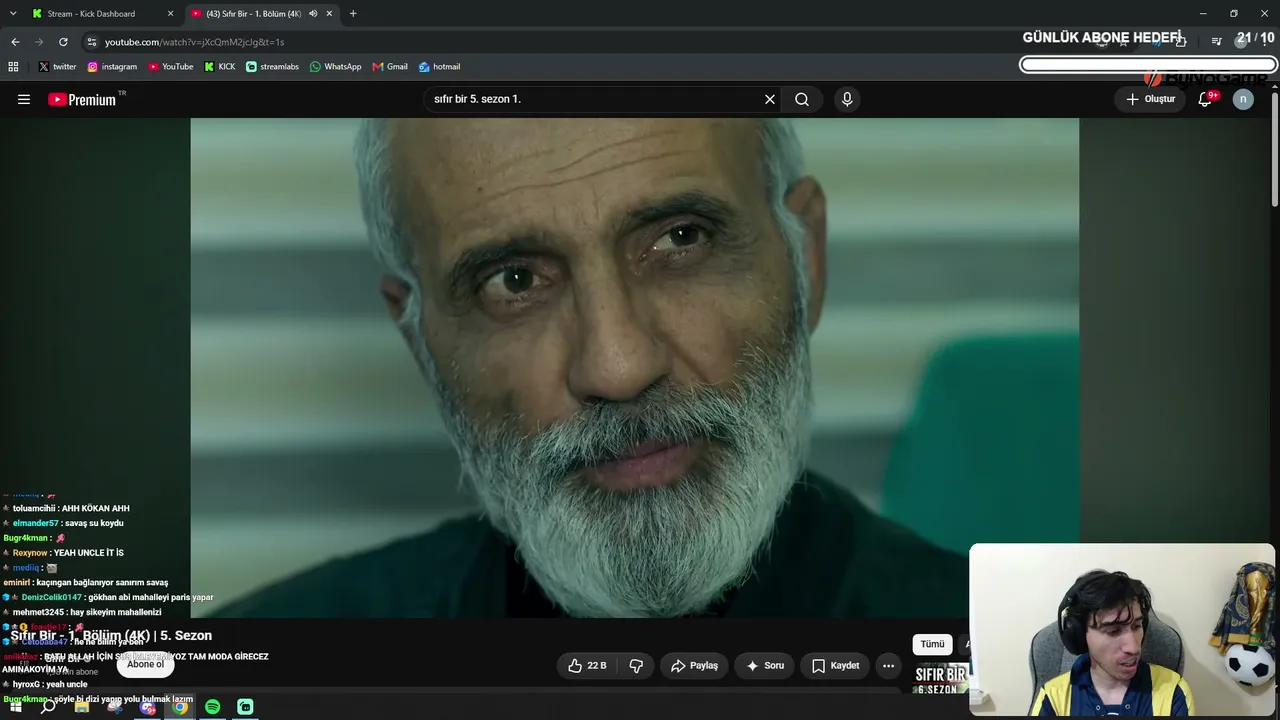Screen dimensions: 1280x720
Task: Save the video with Kaydet
Action: coord(835,665)
